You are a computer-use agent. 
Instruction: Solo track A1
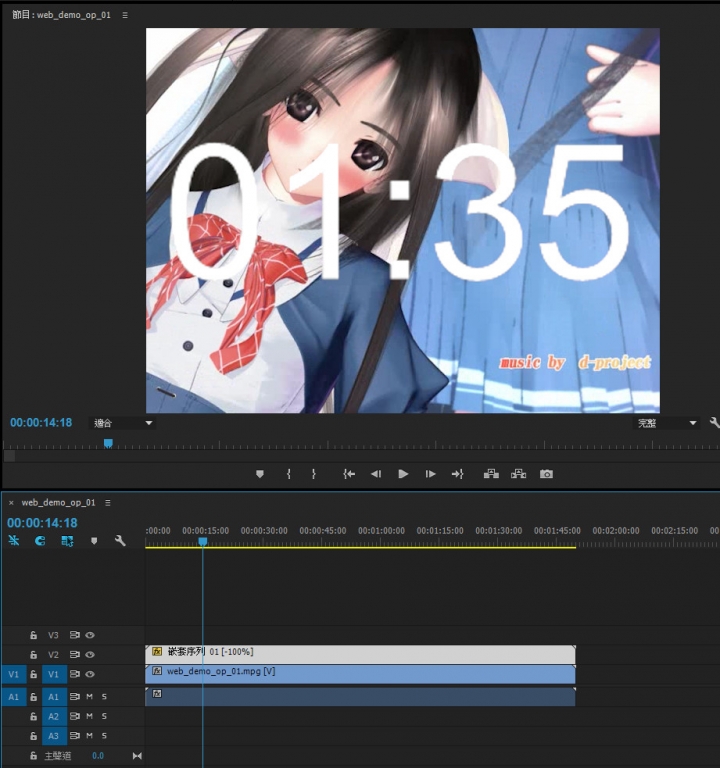pyautogui.click(x=104, y=696)
